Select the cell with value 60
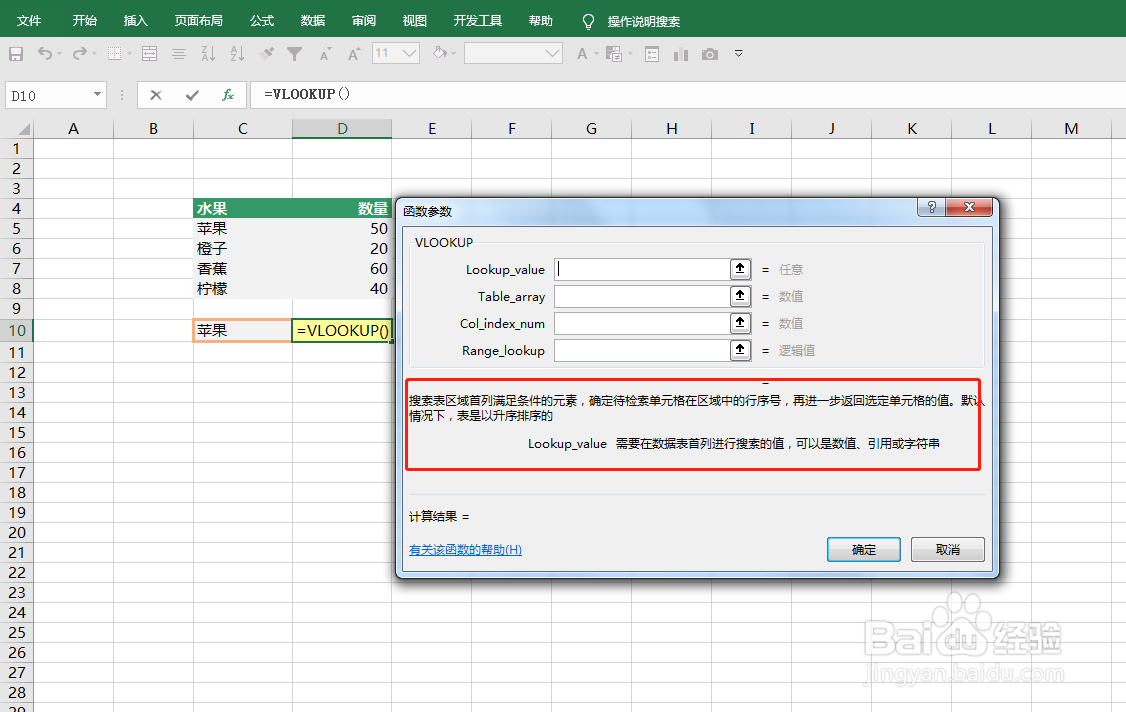Screen dimensions: 1126x712 (x=342, y=269)
